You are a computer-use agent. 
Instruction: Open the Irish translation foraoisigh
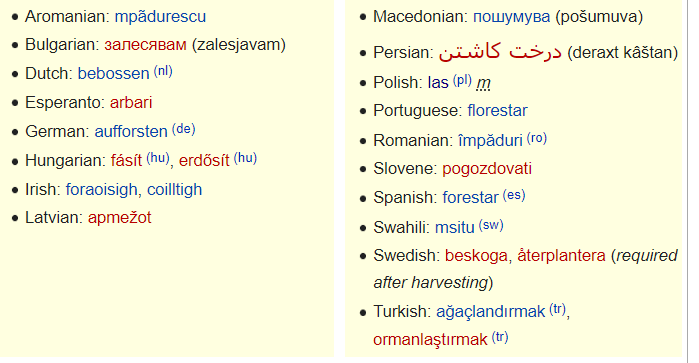pos(101,190)
